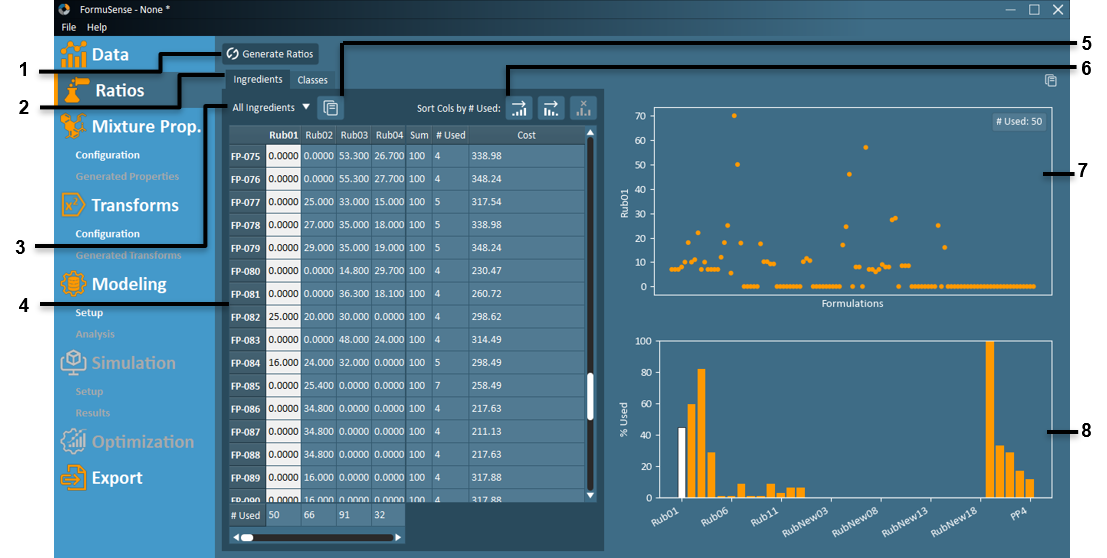Open Setup under Modeling

point(89,313)
